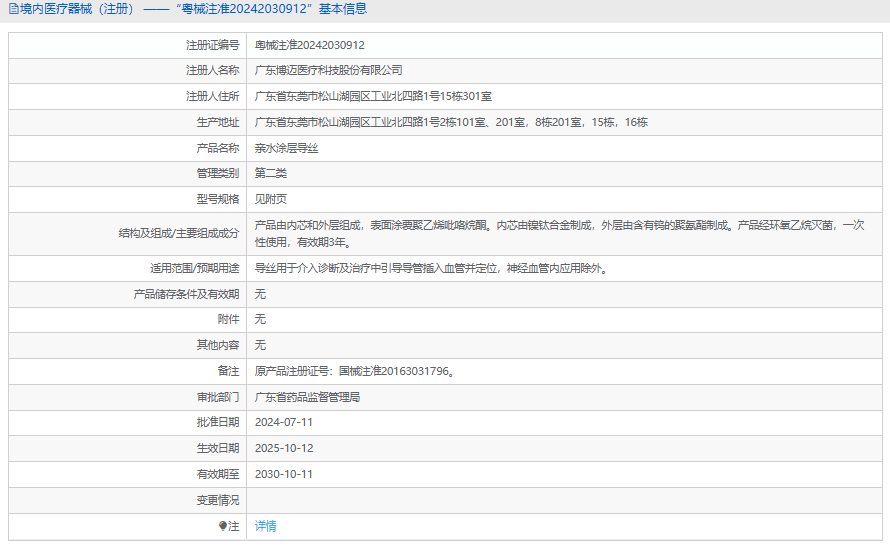Click the 产品储存条件及有效期 label
Screen dimensions: 890x550
pyautogui.click(x=186, y=294)
